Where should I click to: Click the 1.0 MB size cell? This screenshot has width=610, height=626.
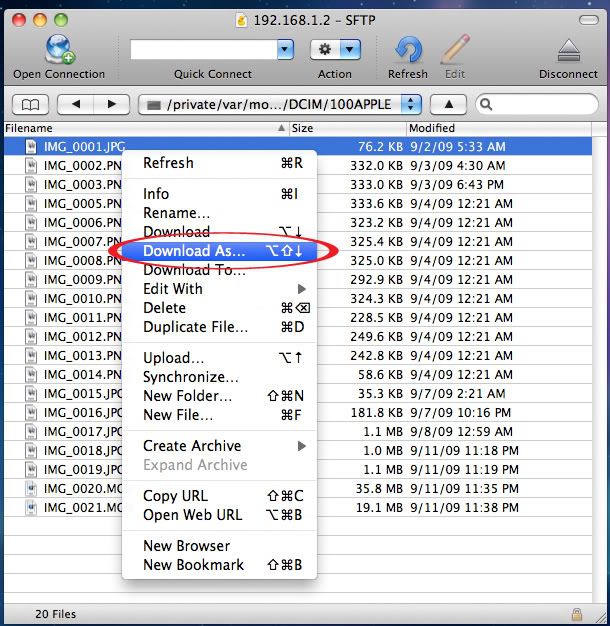(383, 451)
